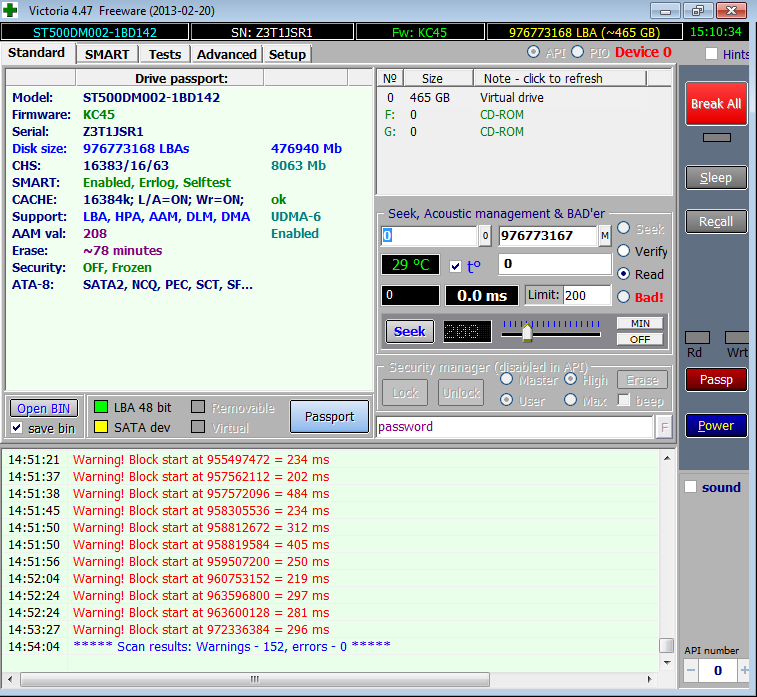Switch to the SMART tab
The width and height of the screenshot is (757, 697).
[x=107, y=54]
